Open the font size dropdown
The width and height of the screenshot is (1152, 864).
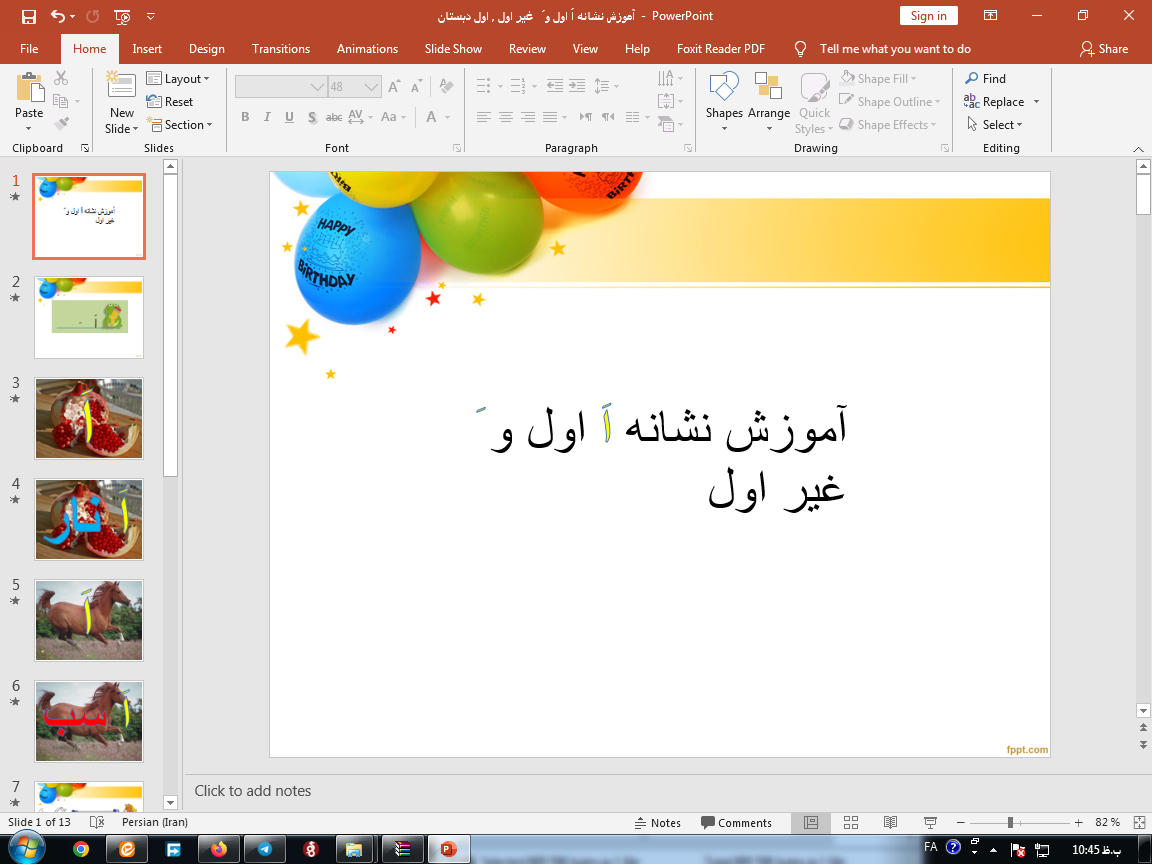(x=373, y=87)
